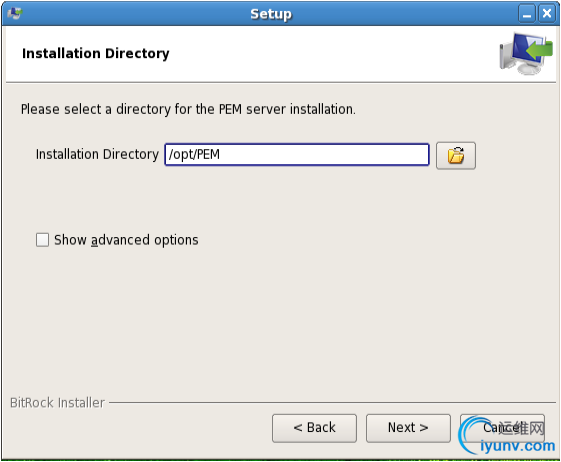
Task: Click the 'Installation Directory' field label
Action: [x=97, y=155]
